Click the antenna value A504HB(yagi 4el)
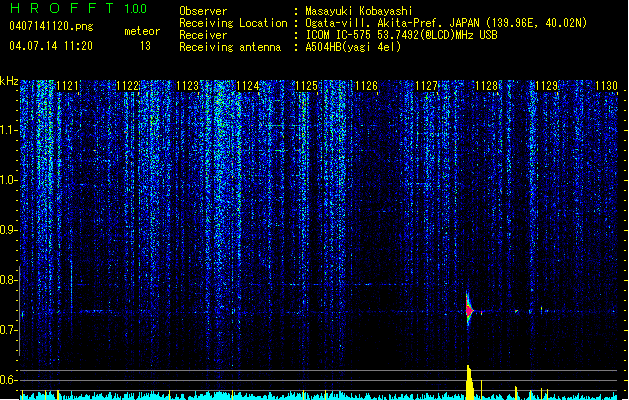 353,47
